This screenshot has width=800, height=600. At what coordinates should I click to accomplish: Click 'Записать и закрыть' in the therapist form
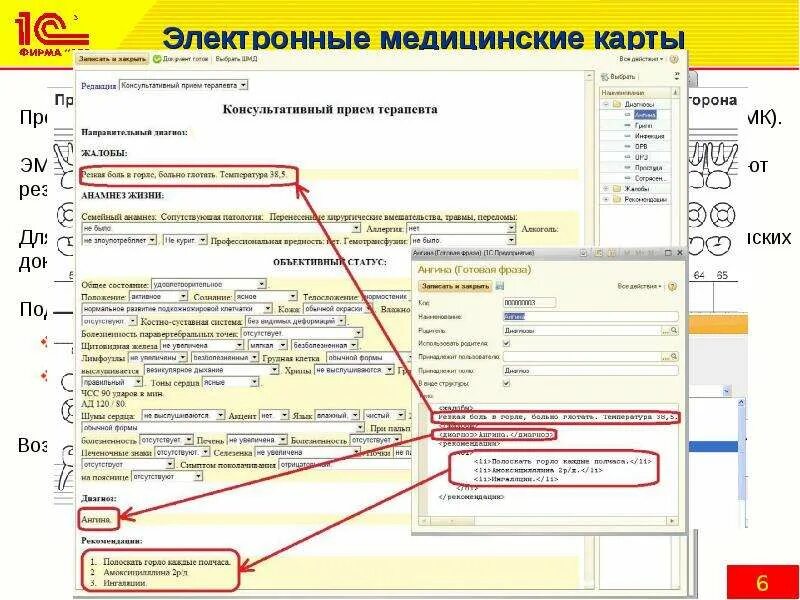pyautogui.click(x=112, y=59)
